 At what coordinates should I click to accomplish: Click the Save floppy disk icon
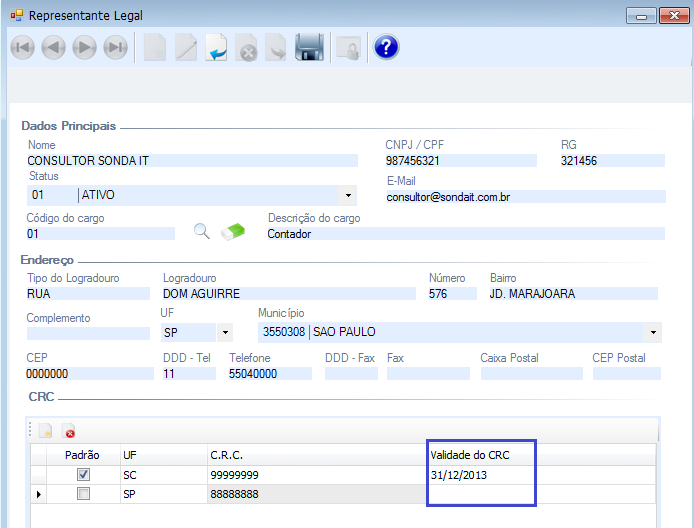click(309, 47)
